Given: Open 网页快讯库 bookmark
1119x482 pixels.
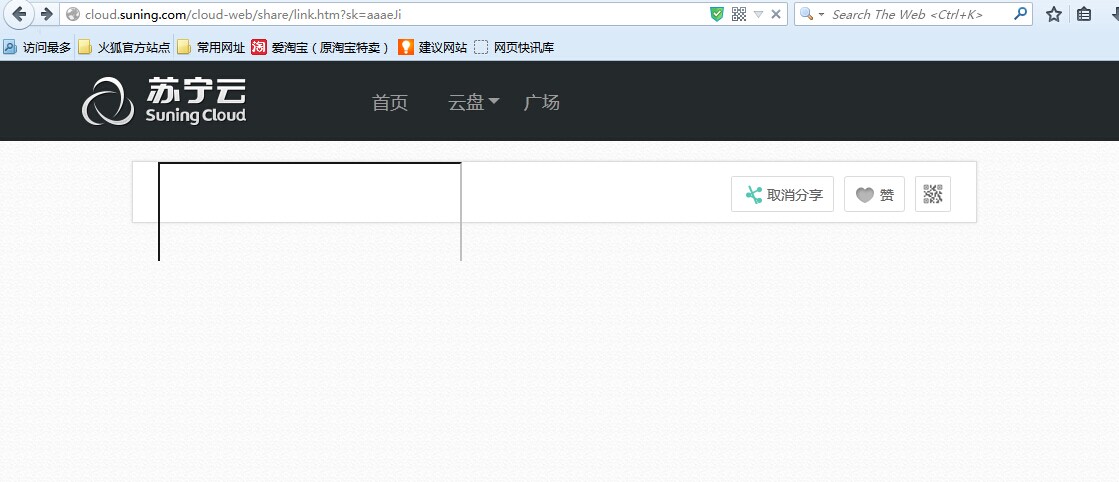Looking at the screenshot, I should [515, 48].
